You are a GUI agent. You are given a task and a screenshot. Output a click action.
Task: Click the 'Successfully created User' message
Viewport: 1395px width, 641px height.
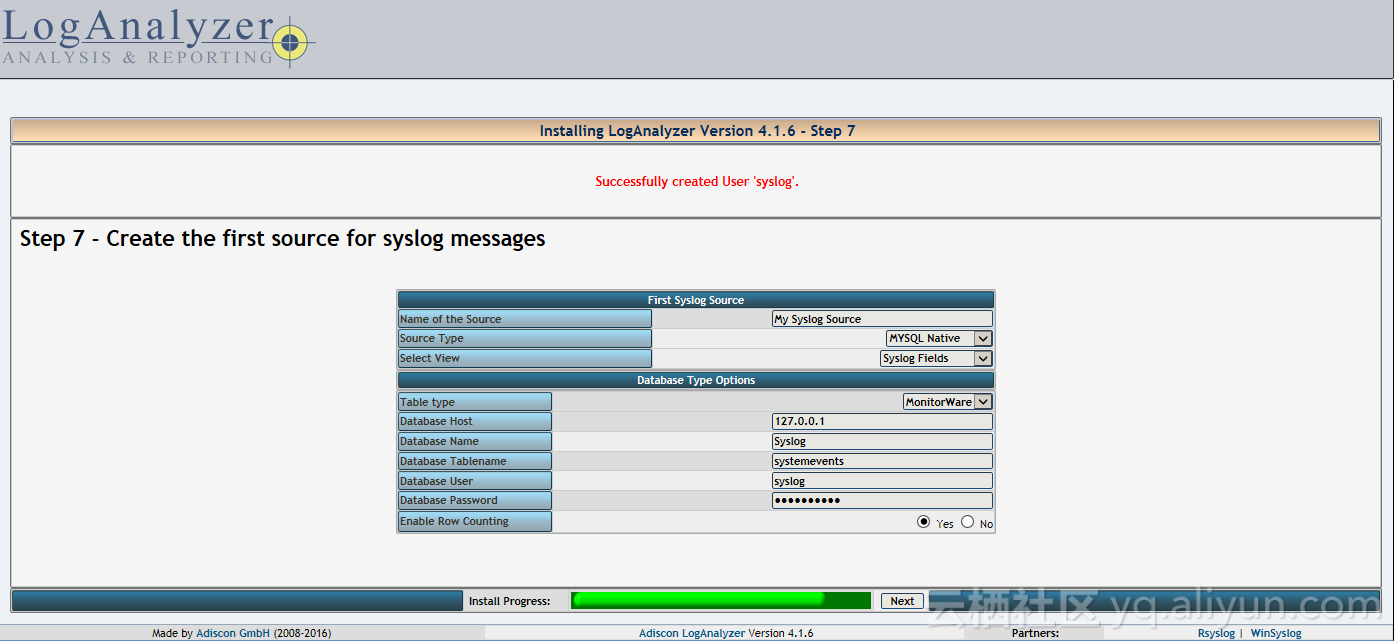click(x=697, y=182)
